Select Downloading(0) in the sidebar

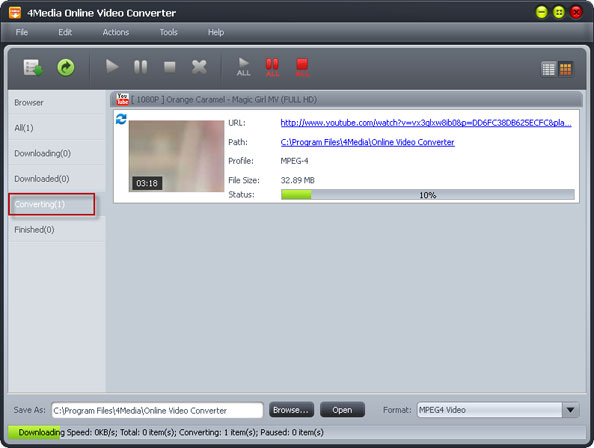pos(56,153)
